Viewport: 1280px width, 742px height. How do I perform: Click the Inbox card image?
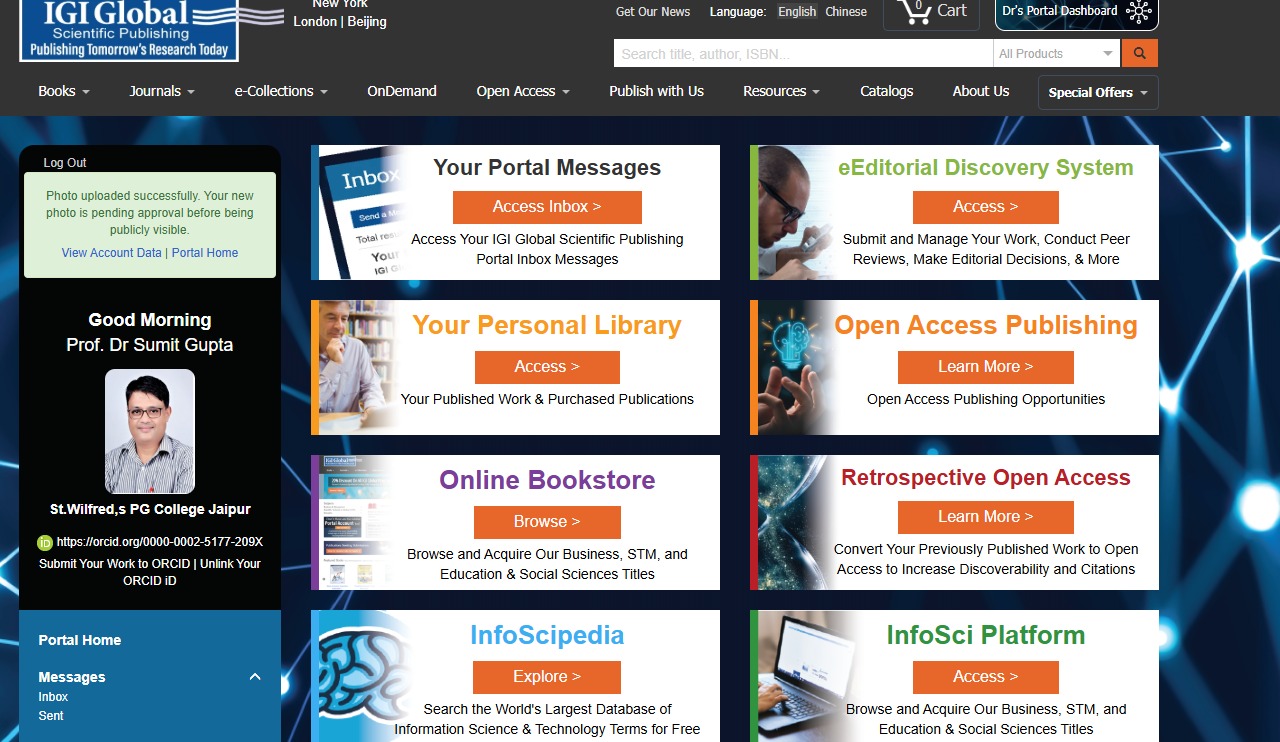(x=360, y=212)
